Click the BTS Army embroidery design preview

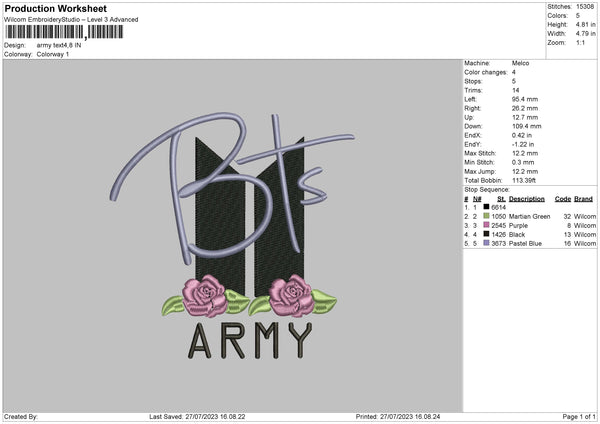(x=233, y=236)
